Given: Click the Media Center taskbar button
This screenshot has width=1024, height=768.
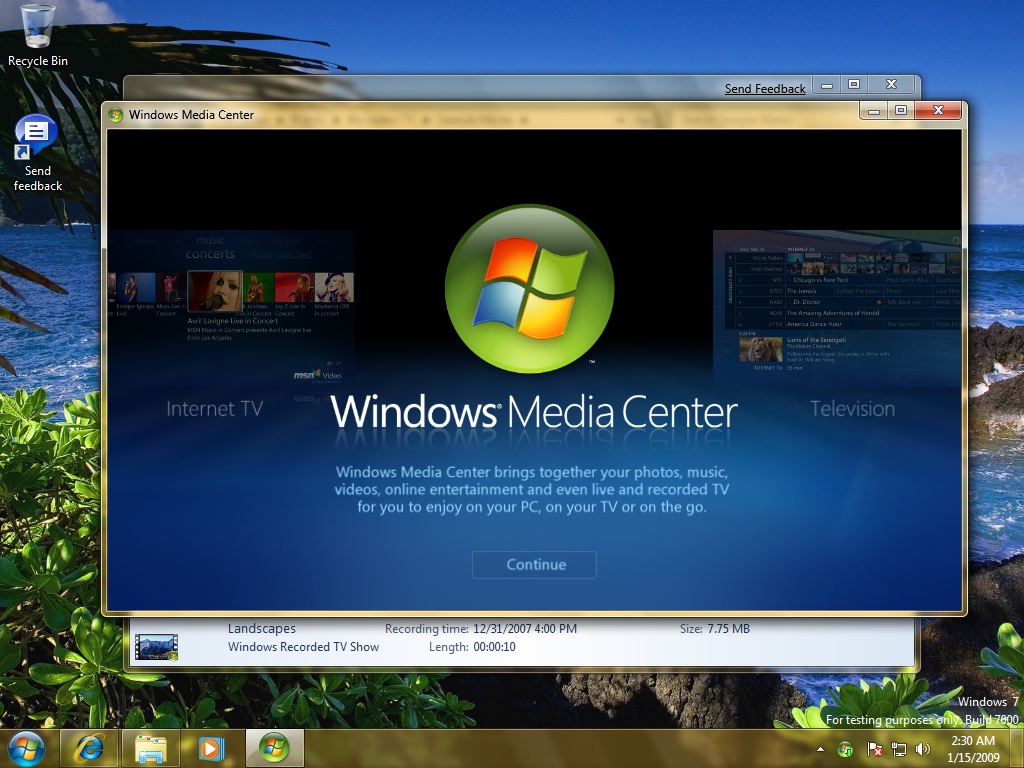Looking at the screenshot, I should click(x=274, y=748).
